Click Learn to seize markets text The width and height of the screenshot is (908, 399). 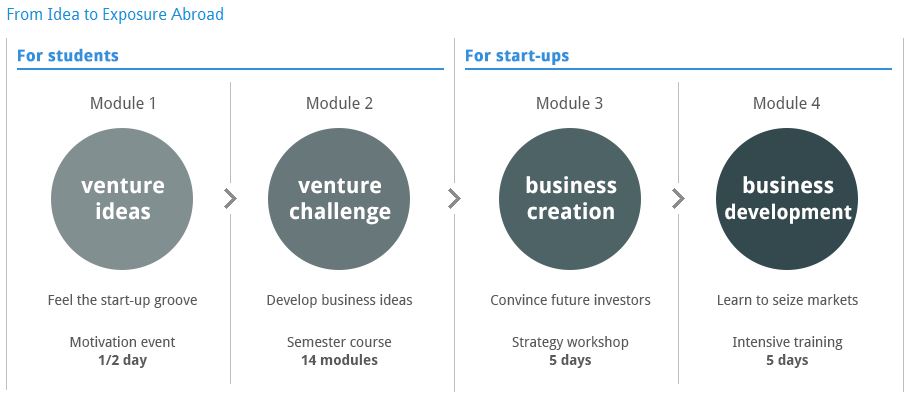(788, 300)
